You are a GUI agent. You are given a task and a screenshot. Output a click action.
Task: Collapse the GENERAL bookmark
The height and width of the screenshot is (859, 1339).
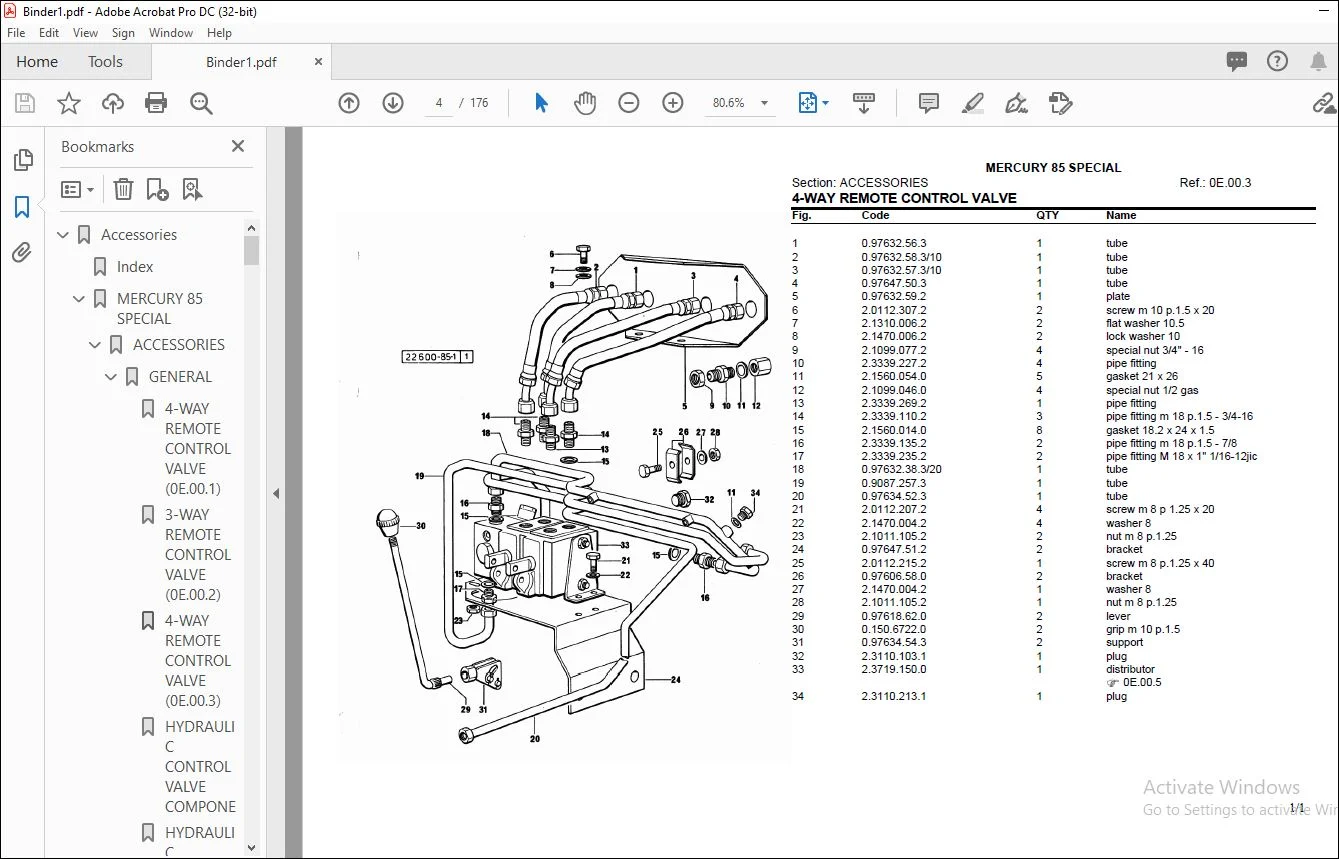[x=112, y=377]
